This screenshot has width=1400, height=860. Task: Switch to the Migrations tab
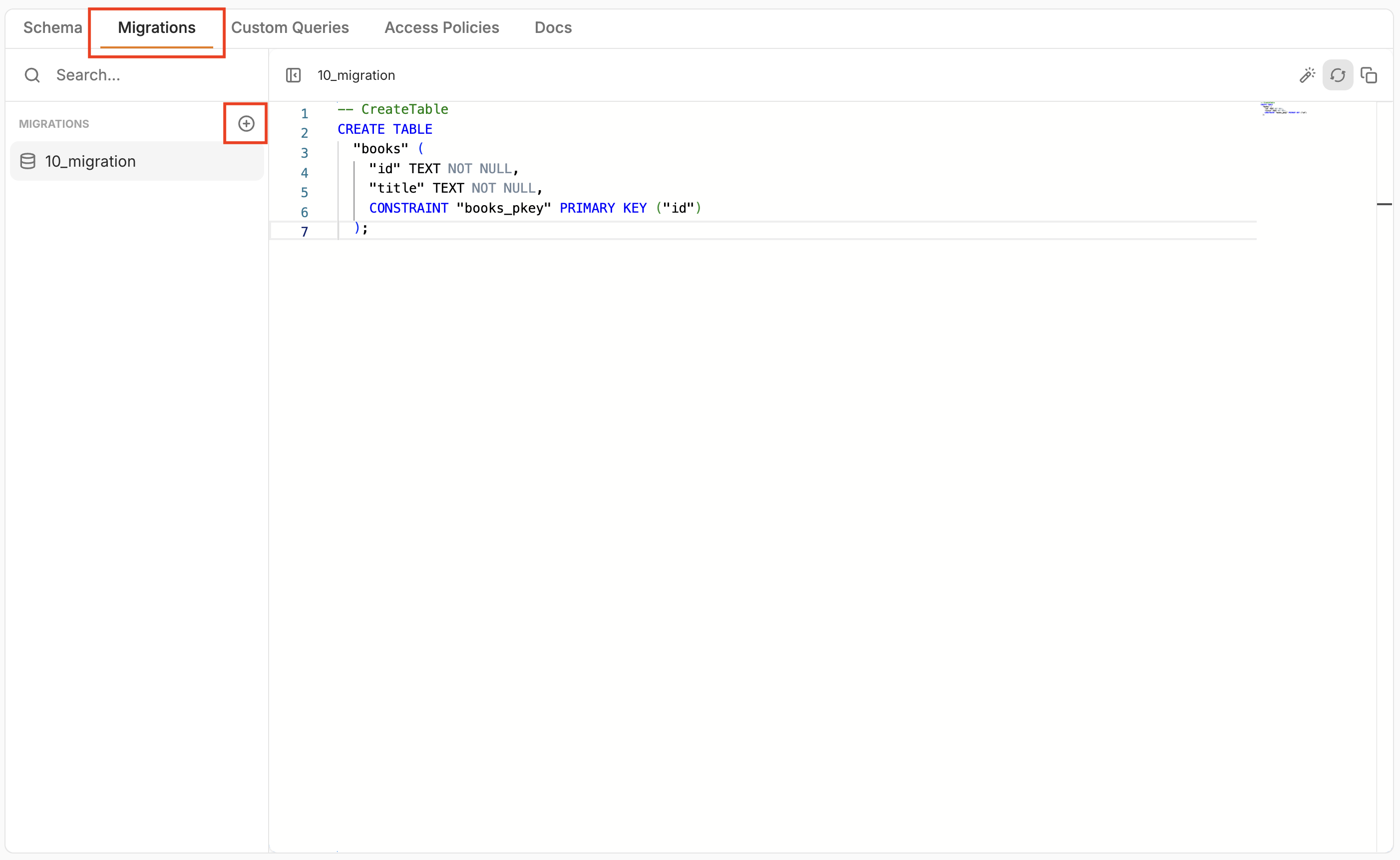[156, 27]
